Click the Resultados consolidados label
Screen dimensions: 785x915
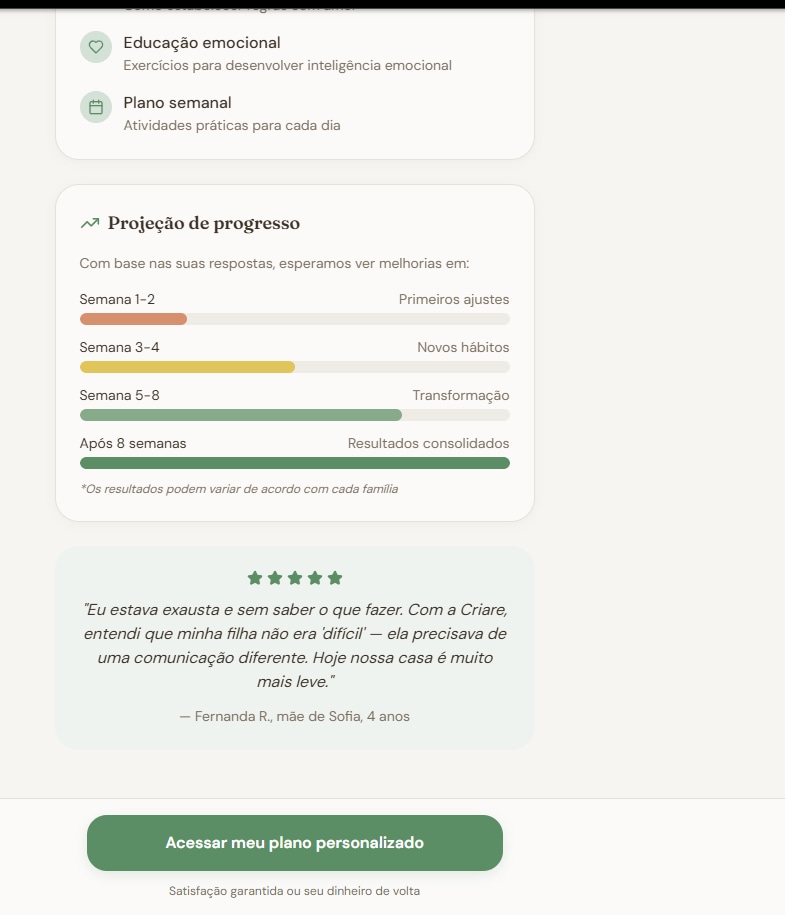click(x=428, y=443)
